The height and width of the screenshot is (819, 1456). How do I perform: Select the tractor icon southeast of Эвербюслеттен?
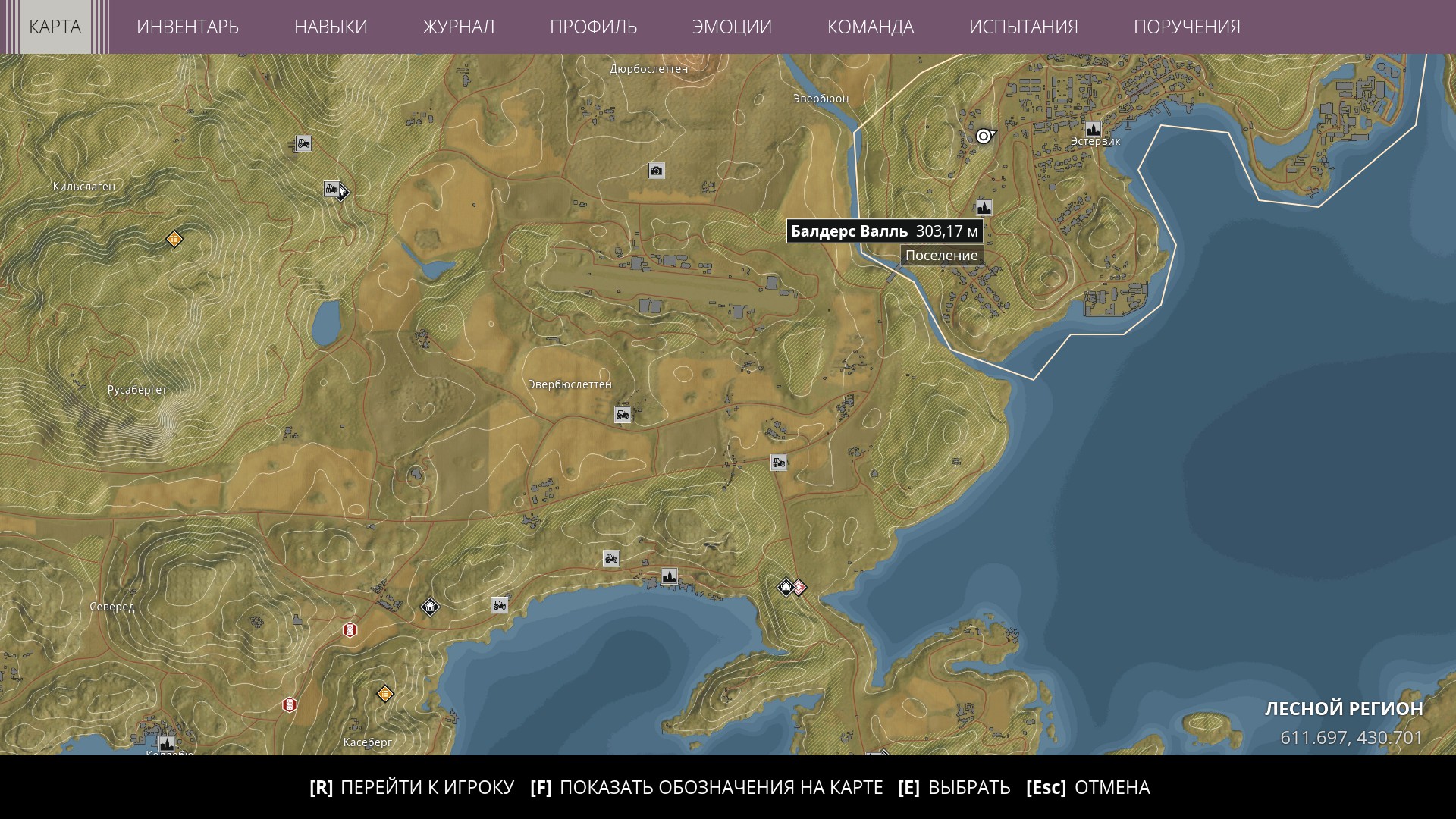779,462
